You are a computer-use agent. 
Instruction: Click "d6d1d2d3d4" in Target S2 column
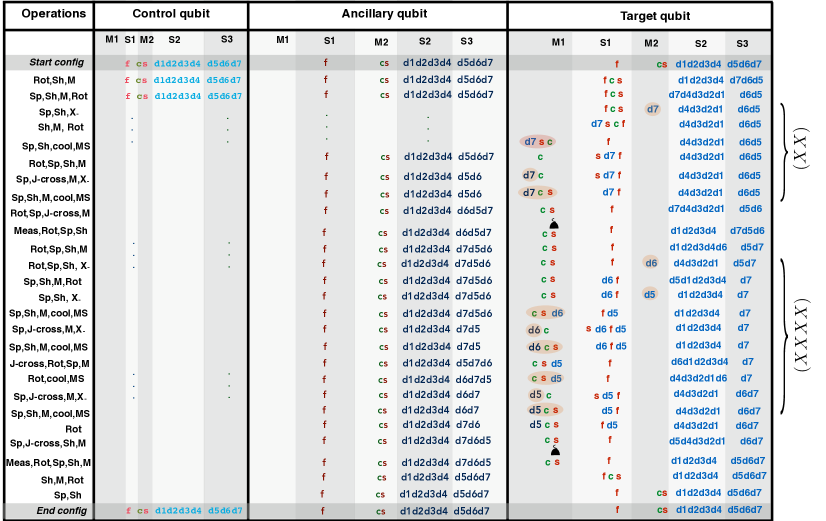click(x=699, y=362)
